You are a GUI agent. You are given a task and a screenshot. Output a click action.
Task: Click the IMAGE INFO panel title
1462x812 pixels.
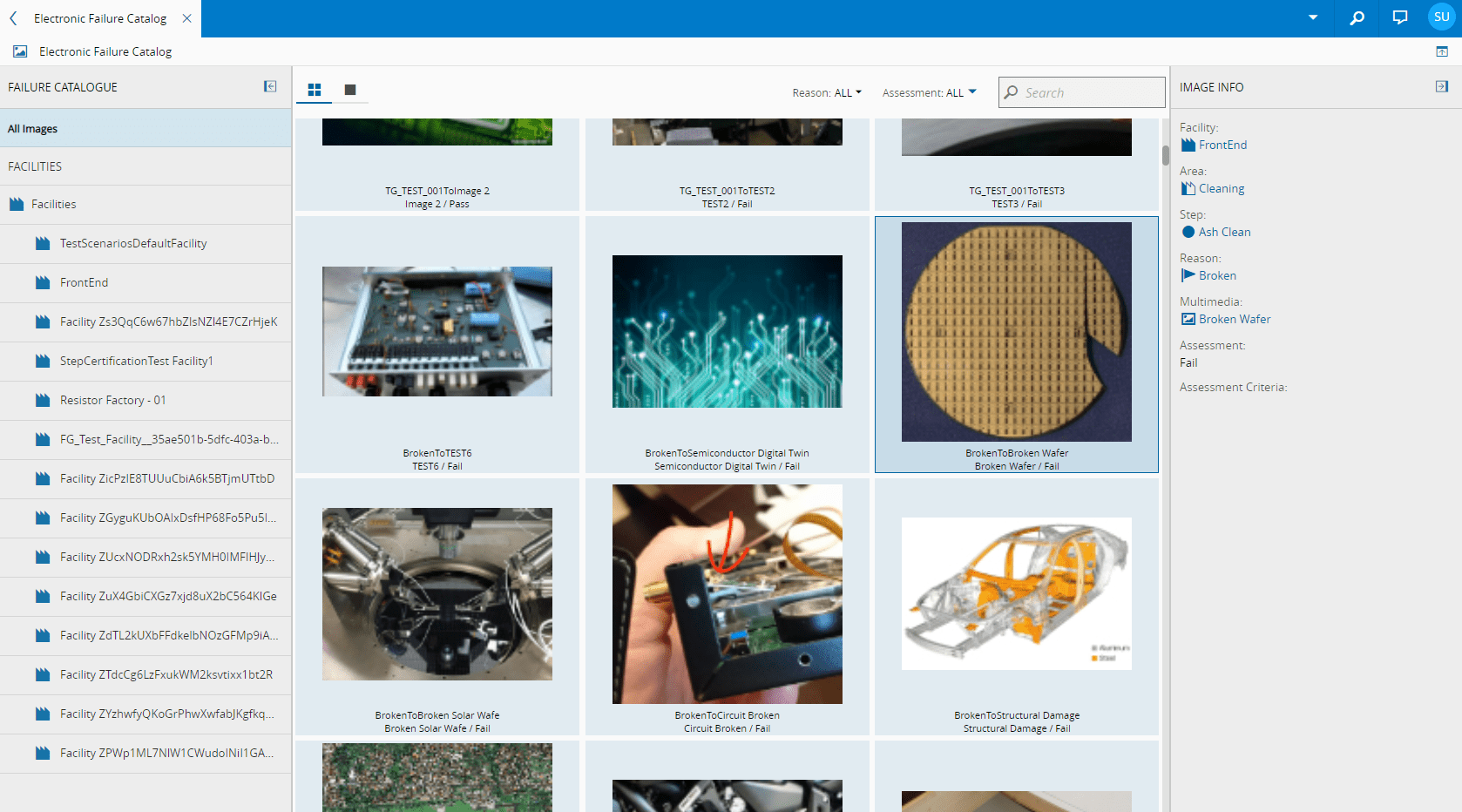click(x=1211, y=87)
